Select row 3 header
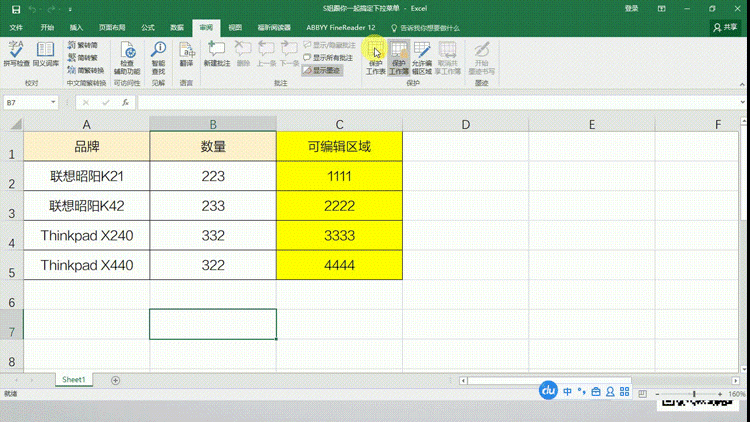The height and width of the screenshot is (422, 750). point(11,206)
